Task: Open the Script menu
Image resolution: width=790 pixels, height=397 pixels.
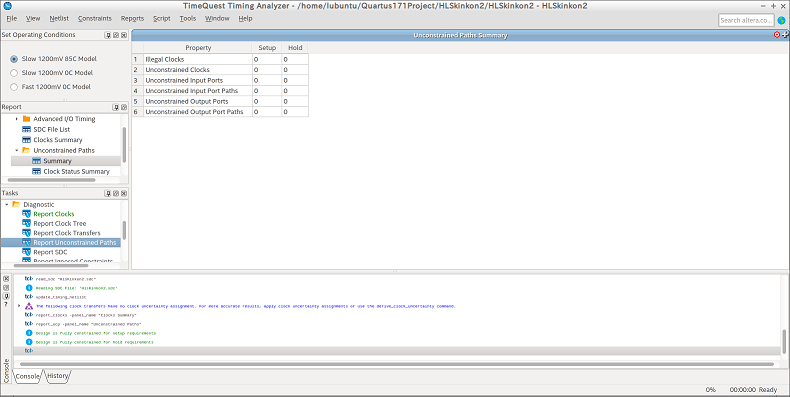Action: pyautogui.click(x=161, y=19)
